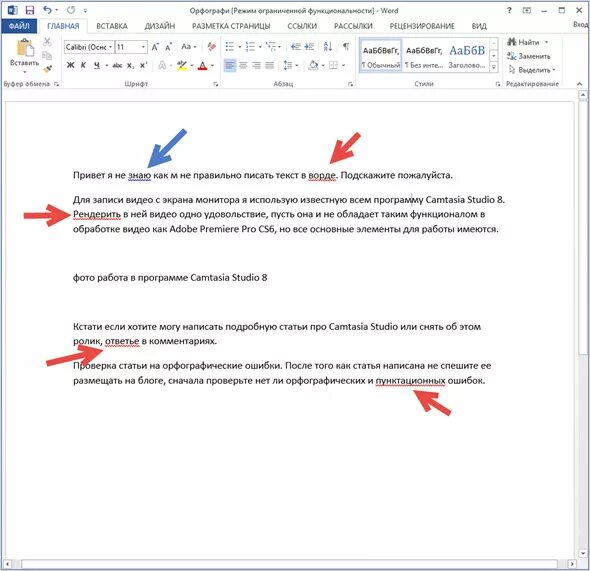Switch to the РЕЦЕНЗИРОВАНИЕ tab
Viewport: 590px width, 571px height.
pyautogui.click(x=422, y=26)
